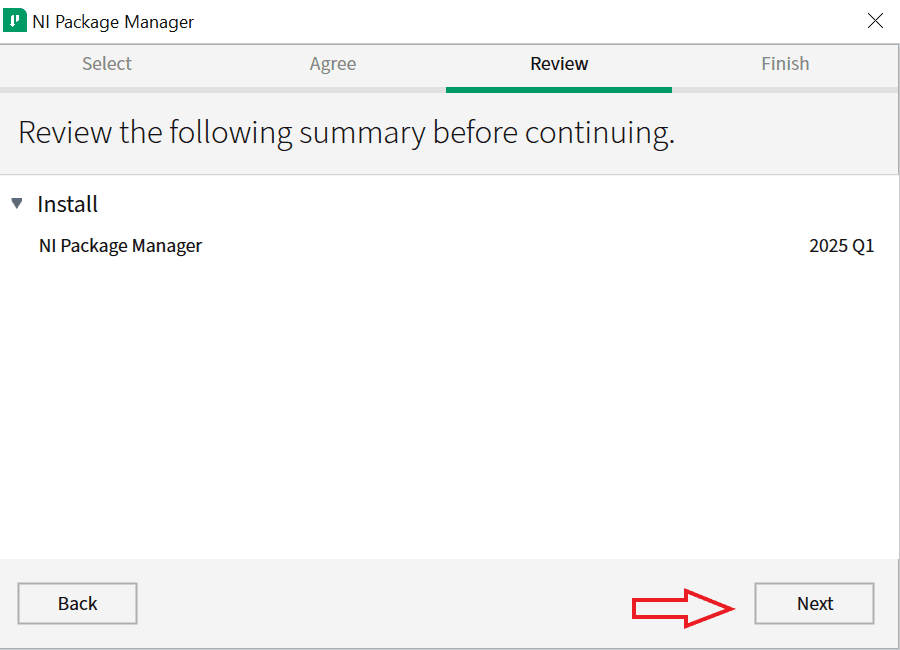Click the Install section heading label

(x=68, y=205)
